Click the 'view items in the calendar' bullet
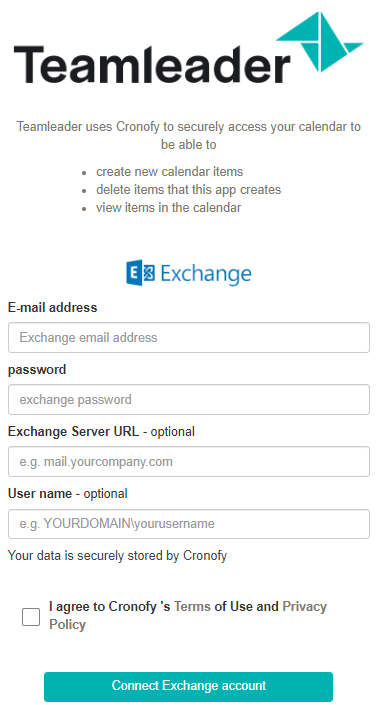This screenshot has height=705, width=383. (x=169, y=208)
